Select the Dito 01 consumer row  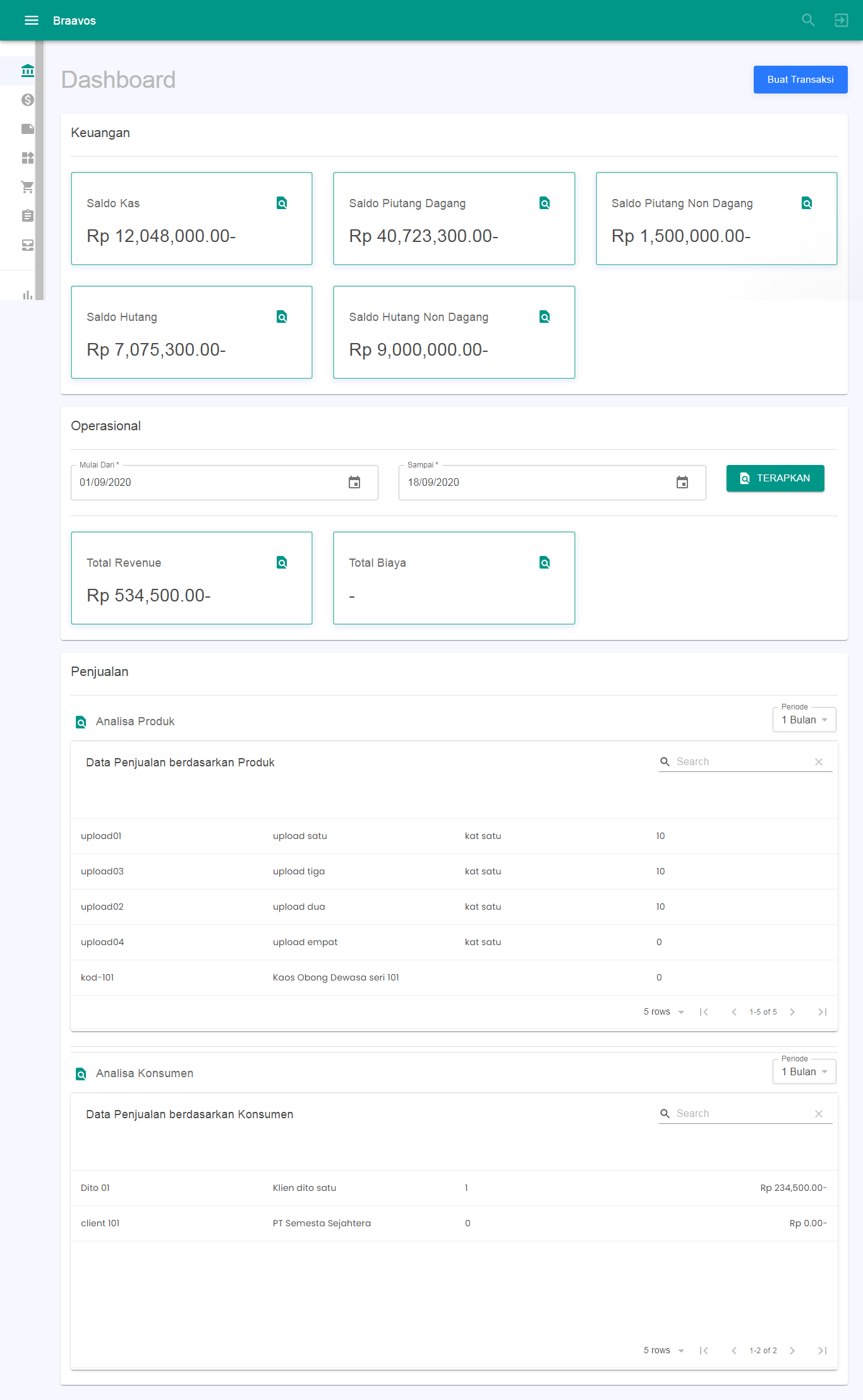pyautogui.click(x=454, y=1188)
